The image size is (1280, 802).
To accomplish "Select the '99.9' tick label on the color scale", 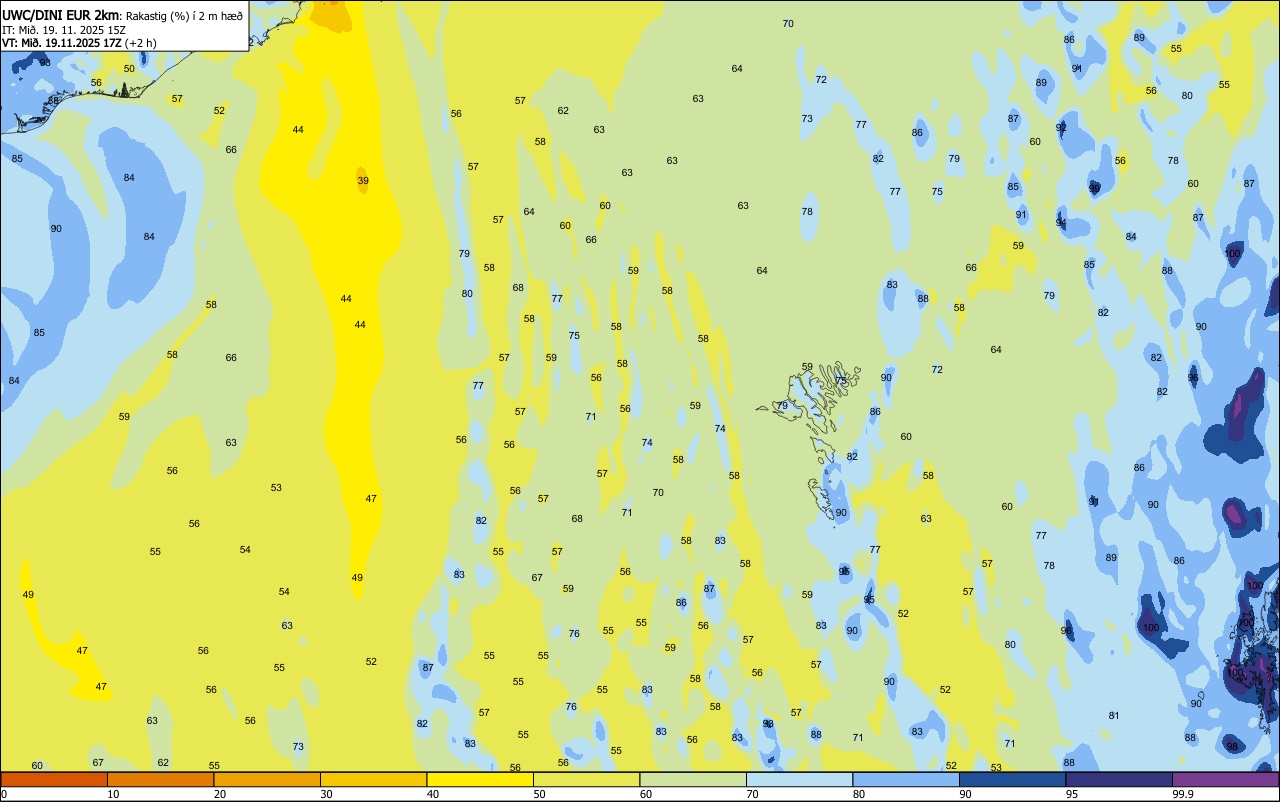I will tap(1183, 794).
